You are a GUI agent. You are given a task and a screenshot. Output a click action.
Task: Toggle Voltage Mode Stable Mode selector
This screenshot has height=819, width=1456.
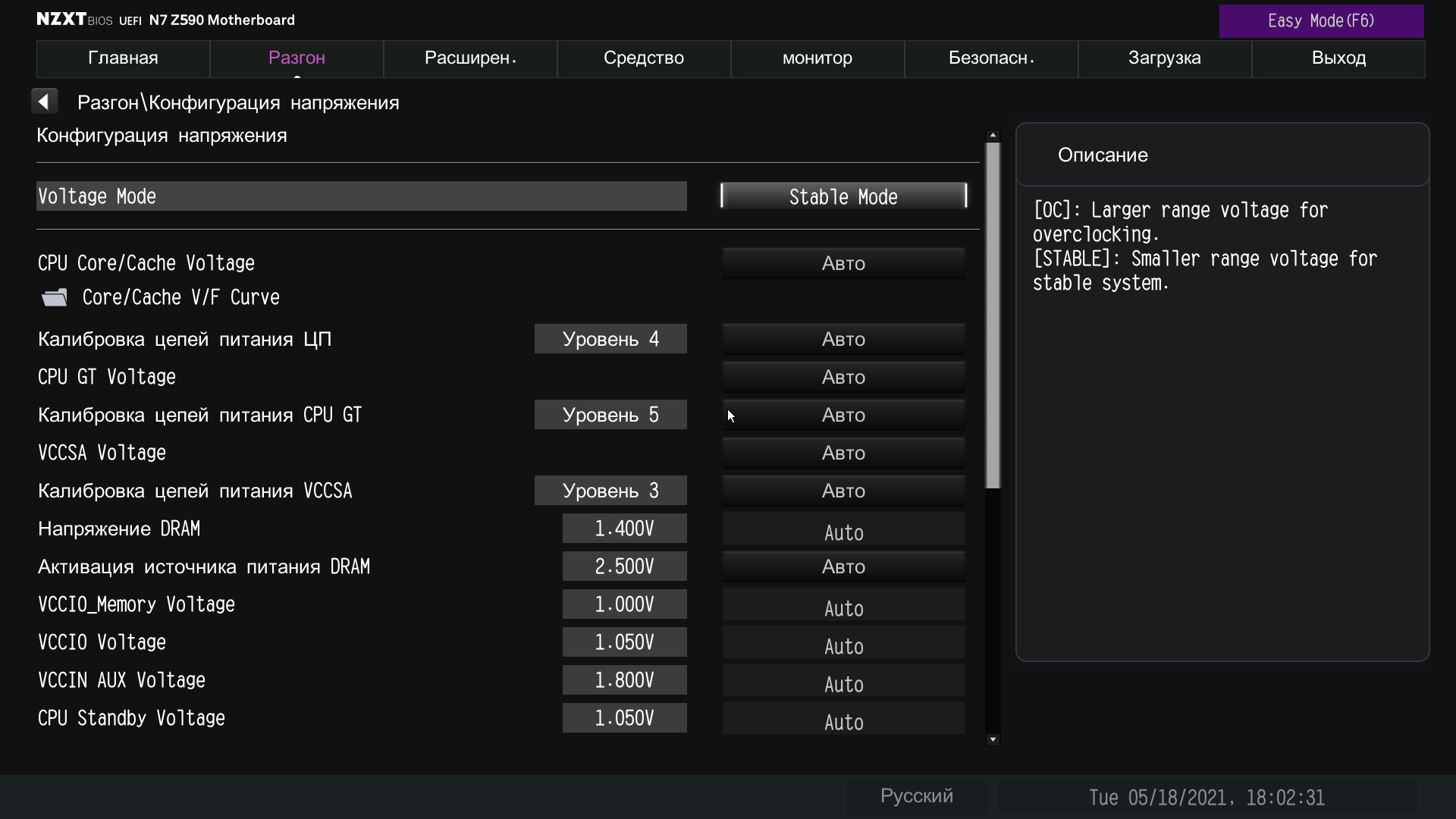tap(843, 196)
